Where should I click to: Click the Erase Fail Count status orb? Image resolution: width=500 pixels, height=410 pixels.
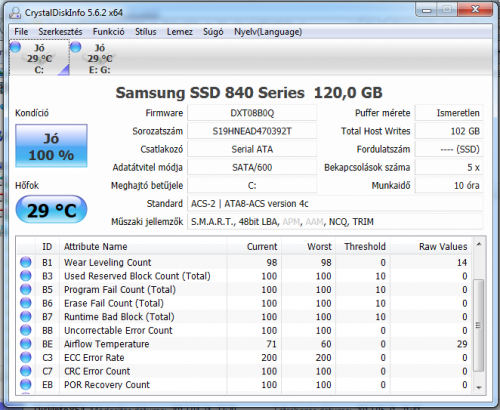coord(26,303)
